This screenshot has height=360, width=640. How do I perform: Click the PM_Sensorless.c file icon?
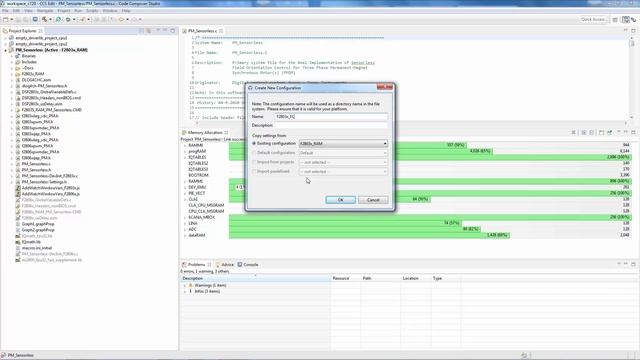pos(18,164)
